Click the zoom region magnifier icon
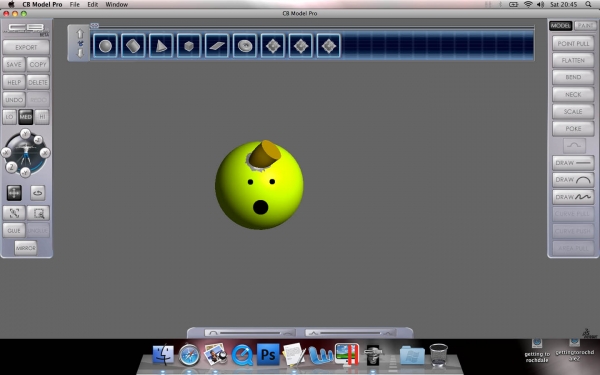600x375 pixels. (x=38, y=213)
